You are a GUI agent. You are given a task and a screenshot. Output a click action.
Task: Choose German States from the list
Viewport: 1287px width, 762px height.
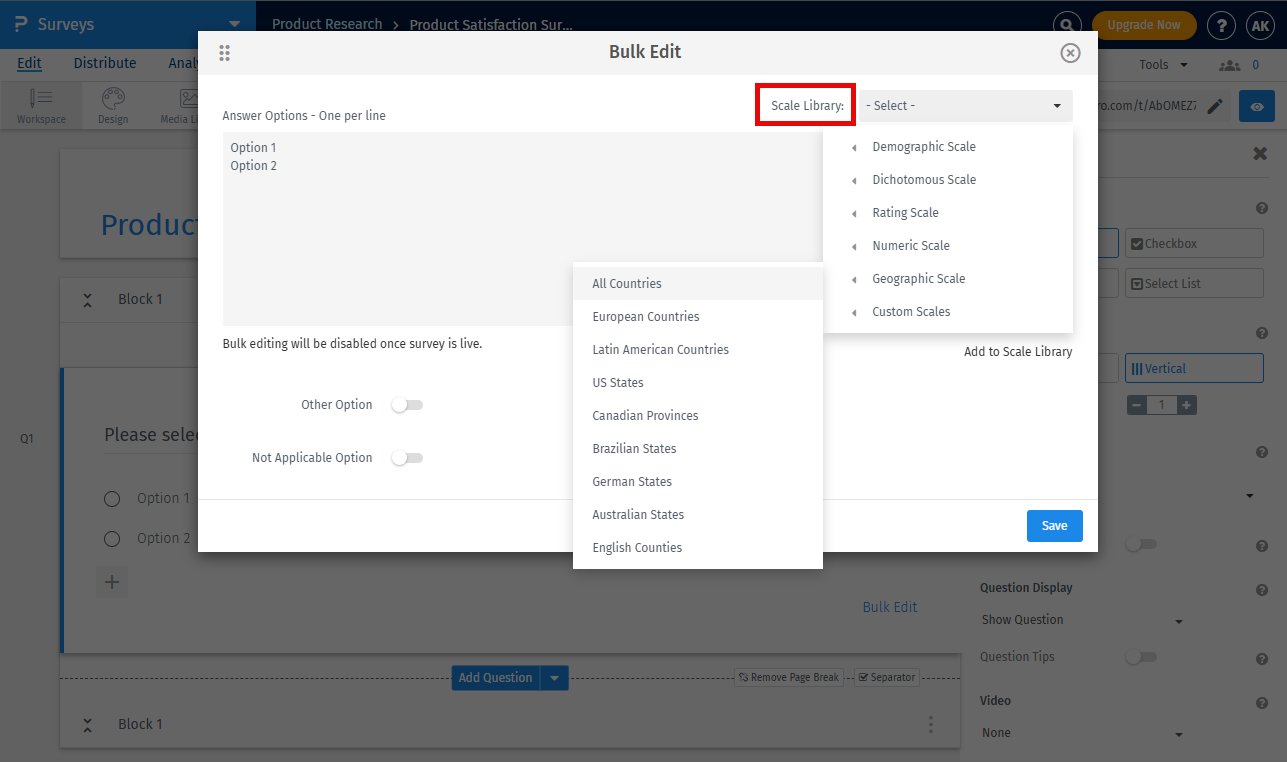(698, 482)
